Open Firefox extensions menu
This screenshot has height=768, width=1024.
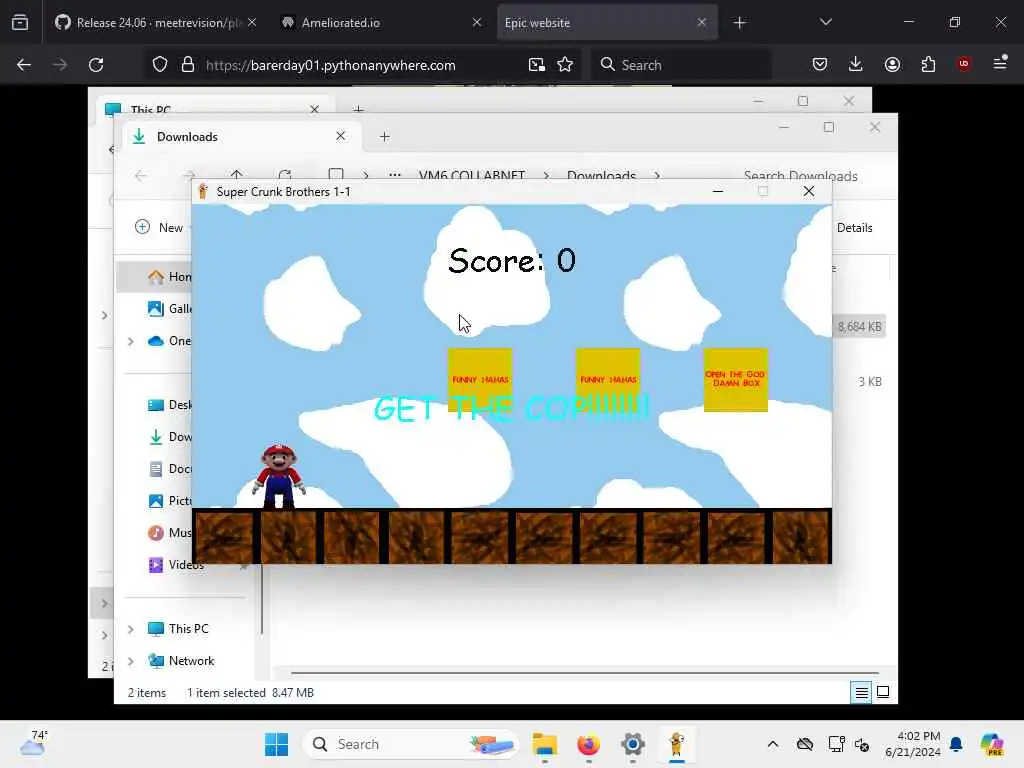coord(928,64)
